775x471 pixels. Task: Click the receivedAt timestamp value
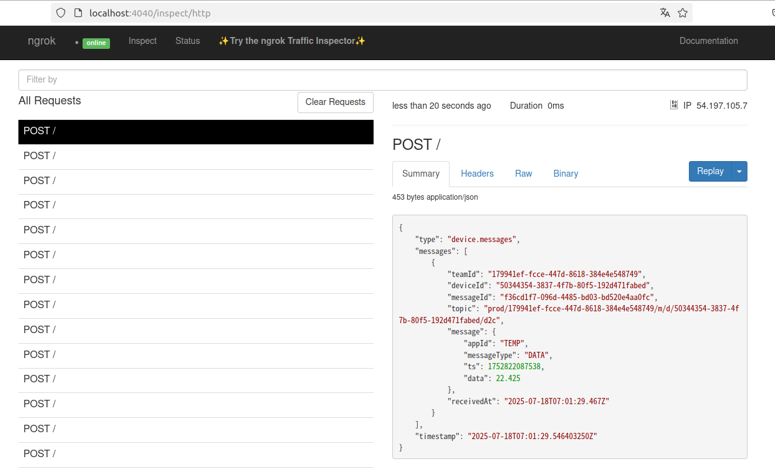click(557, 401)
